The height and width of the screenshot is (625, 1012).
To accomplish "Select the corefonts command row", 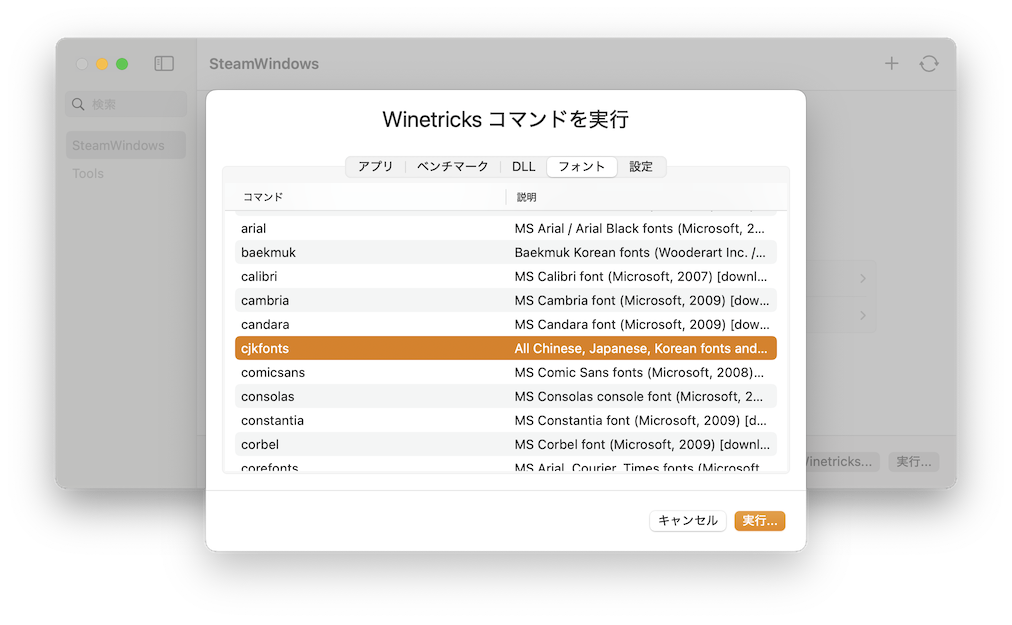I will (x=506, y=465).
